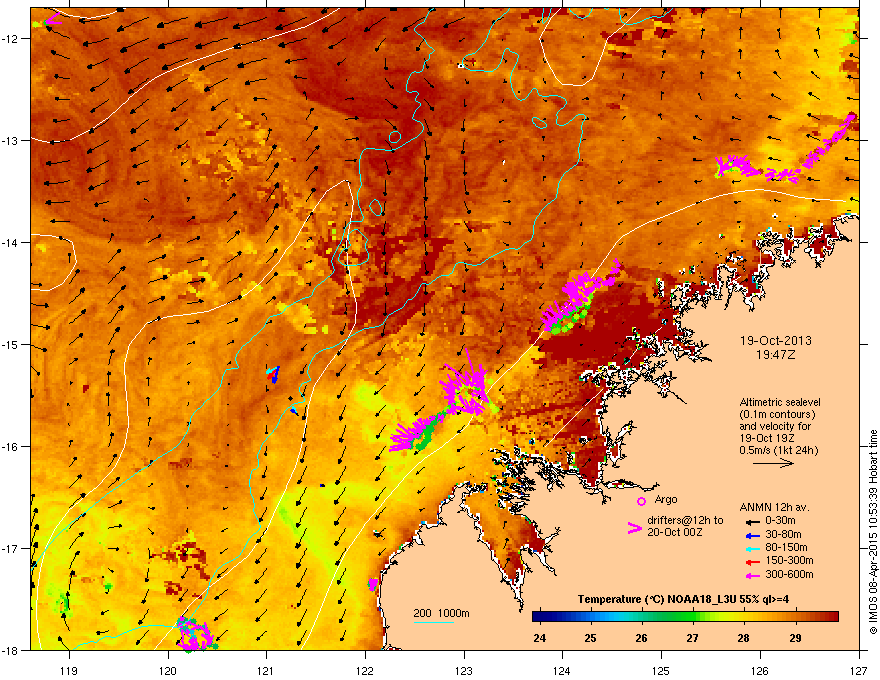880x680 pixels.
Task: Click the small closed cyan contour near 122.3E 13S
Action: [395, 136]
